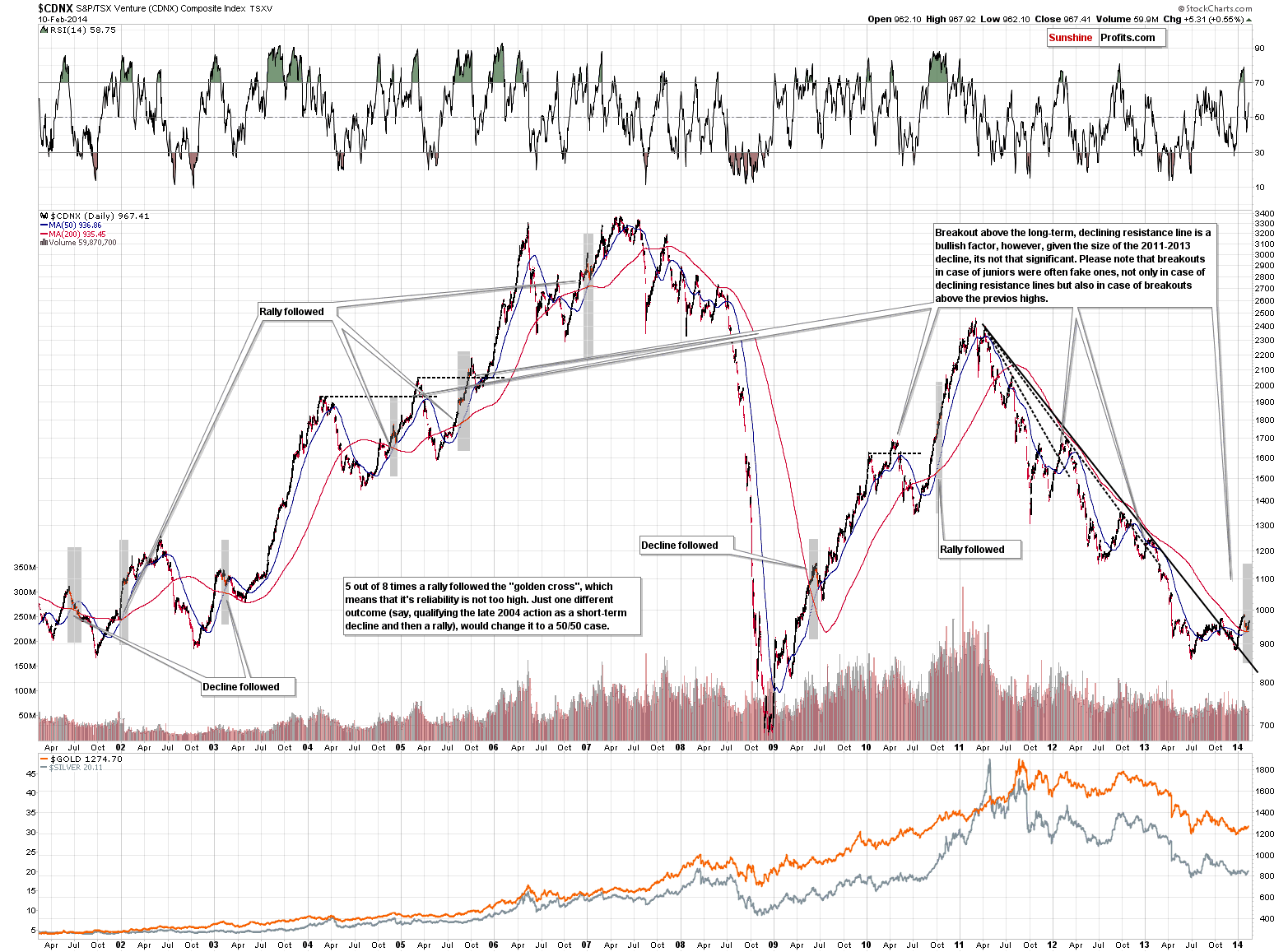1288x952 pixels.
Task: Select the $CDNX (Daily) 967.41 legend entry
Action: [x=100, y=216]
